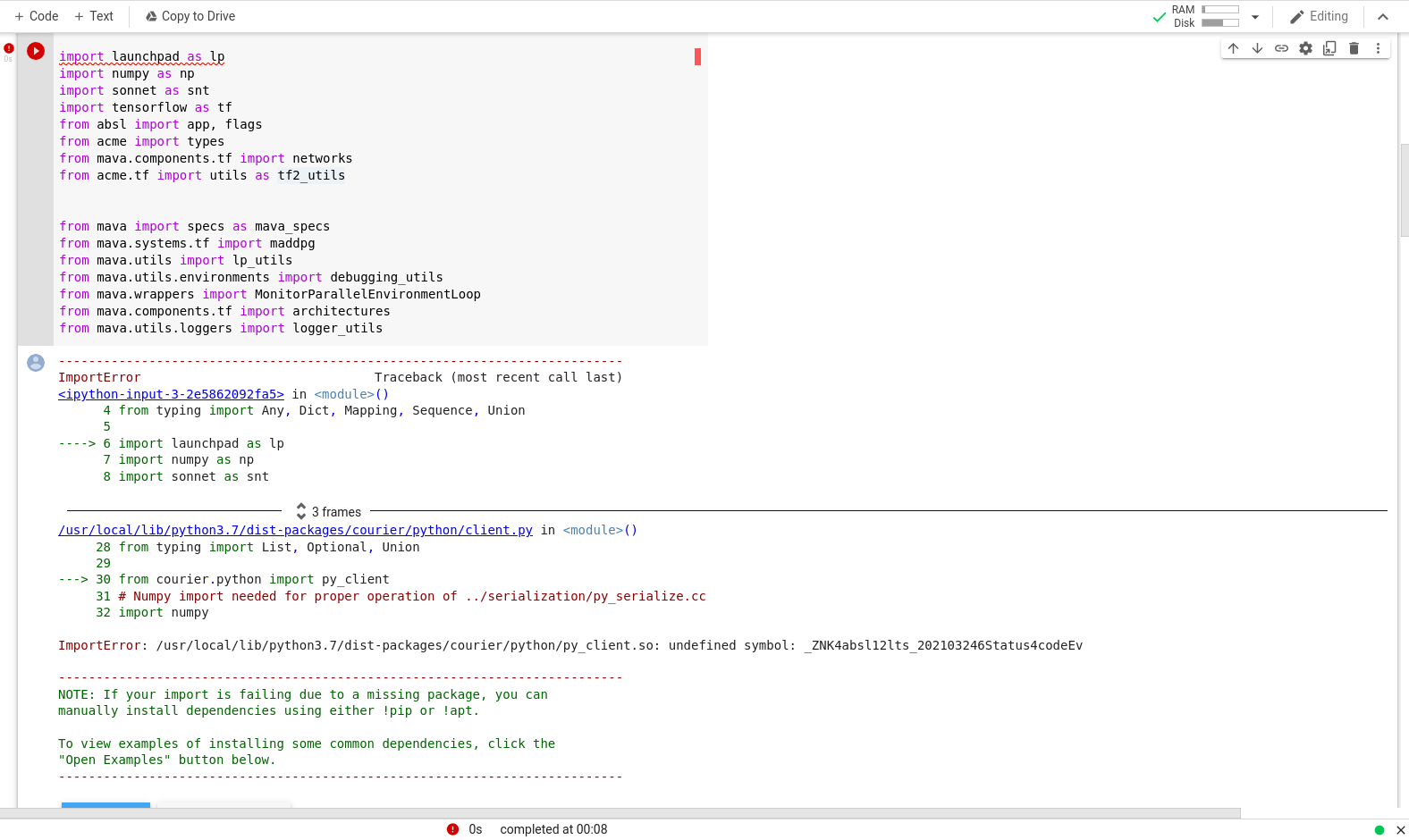This screenshot has height=840, width=1409.
Task: Copy the notebook to Drive
Action: 190,16
